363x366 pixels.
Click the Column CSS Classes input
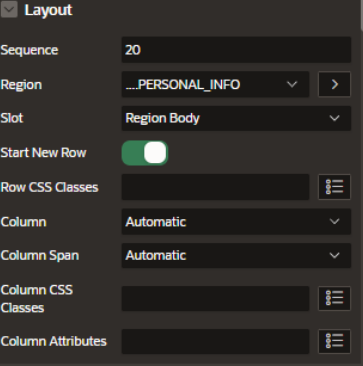215,299
